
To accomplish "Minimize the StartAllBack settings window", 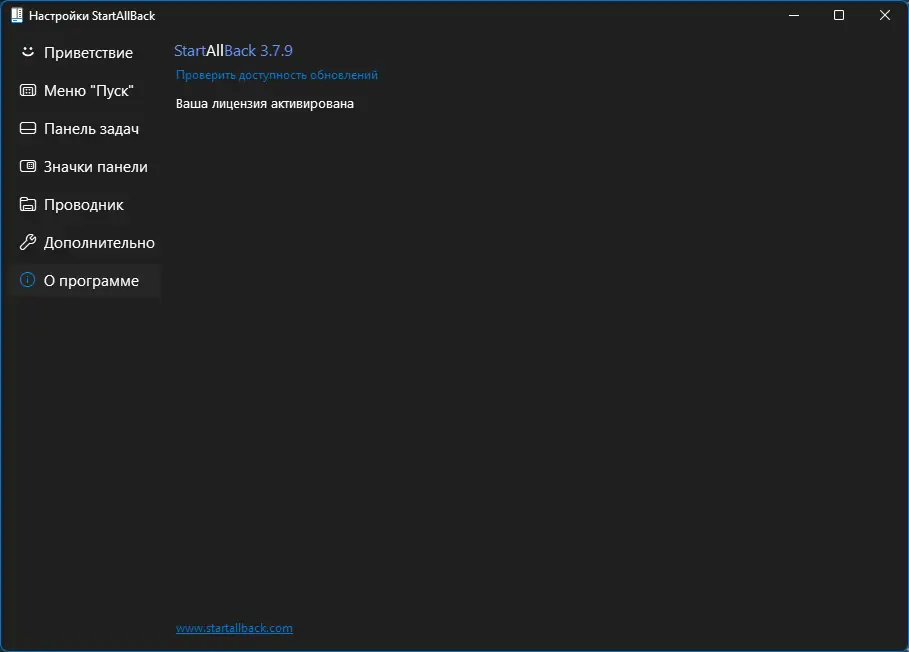I will pos(794,15).
